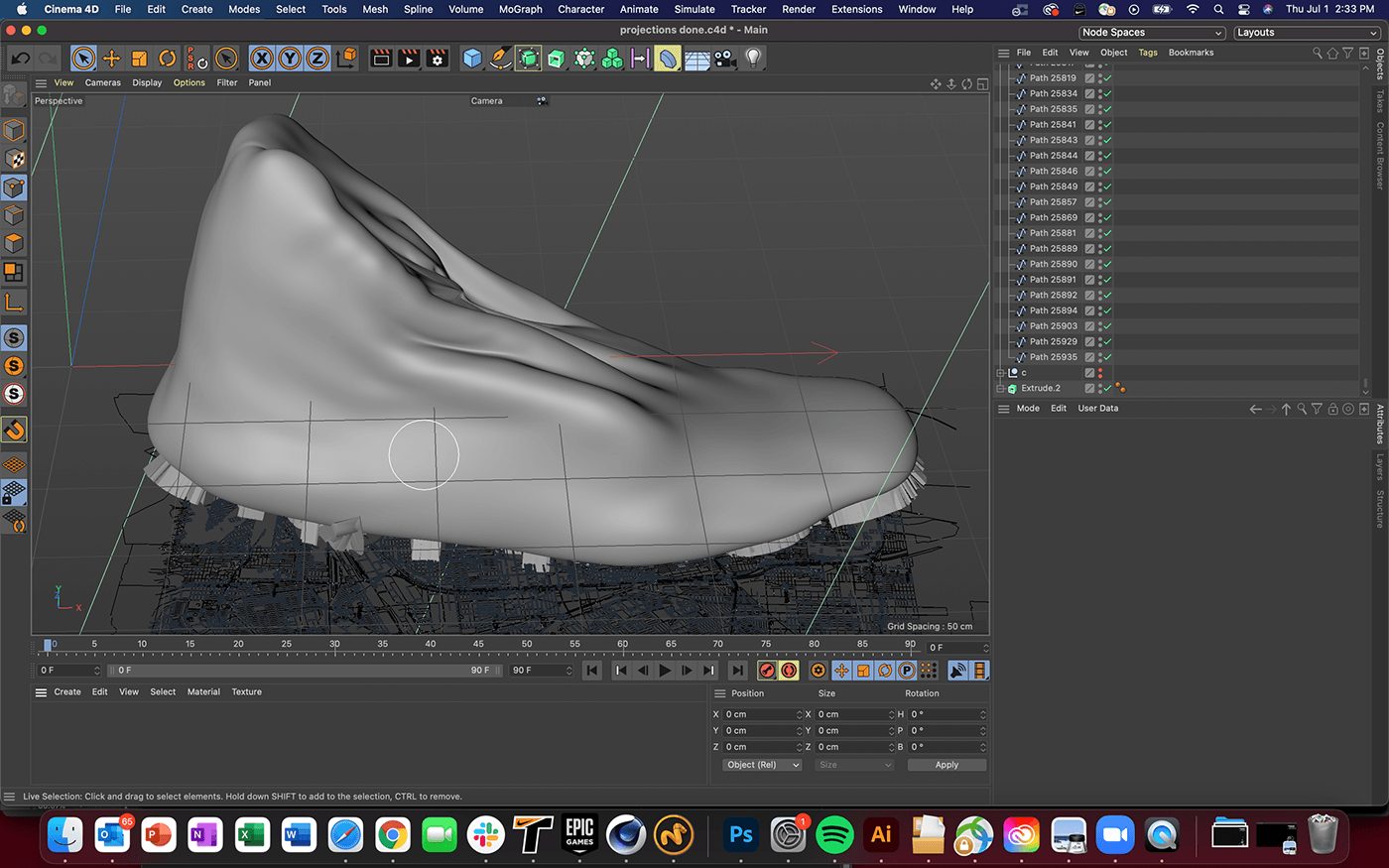Open the Spline Pen tool
1389x868 pixels.
(500, 59)
